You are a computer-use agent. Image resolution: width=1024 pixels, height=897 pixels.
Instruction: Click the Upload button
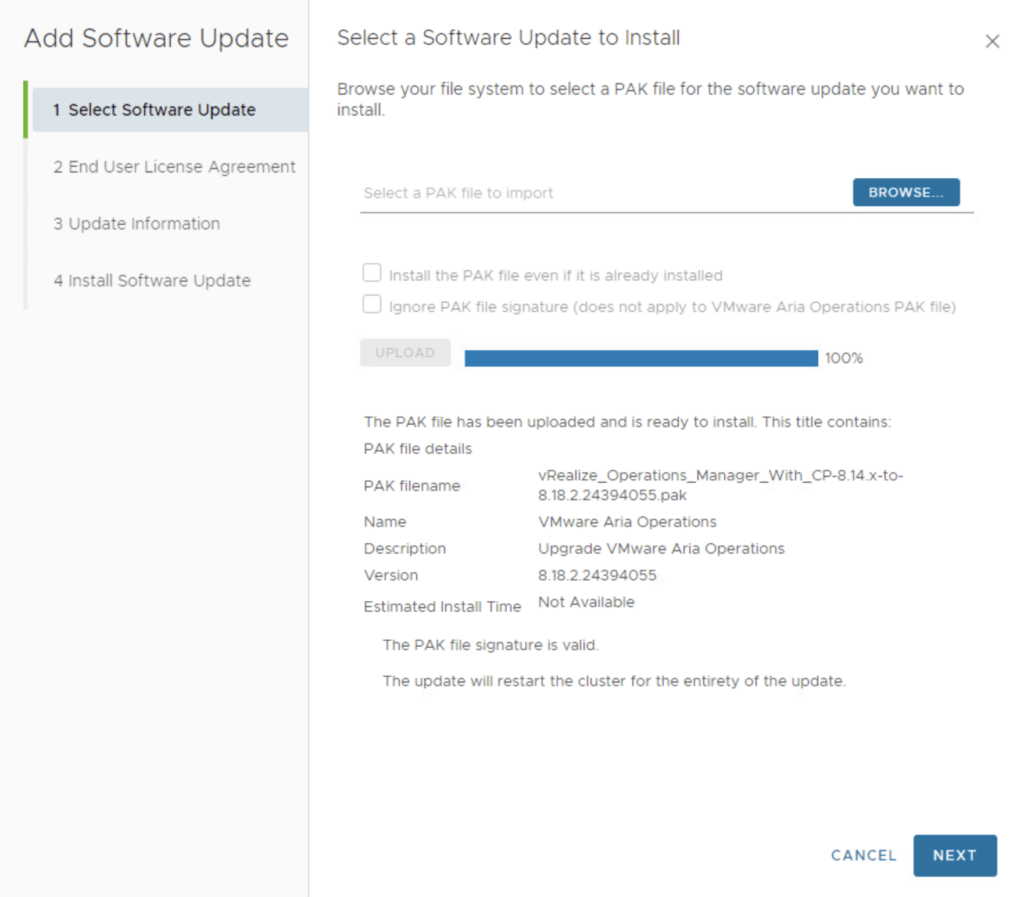405,353
